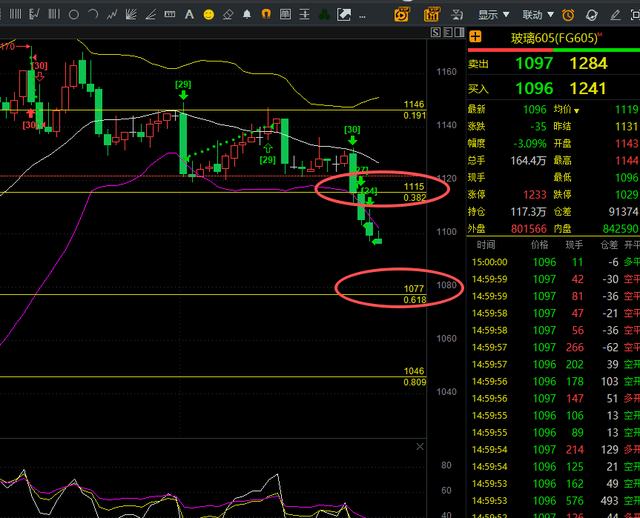Viewport: 640px width, 518px height.
Task: Open the 显示 dropdown menu
Action: click(x=494, y=14)
